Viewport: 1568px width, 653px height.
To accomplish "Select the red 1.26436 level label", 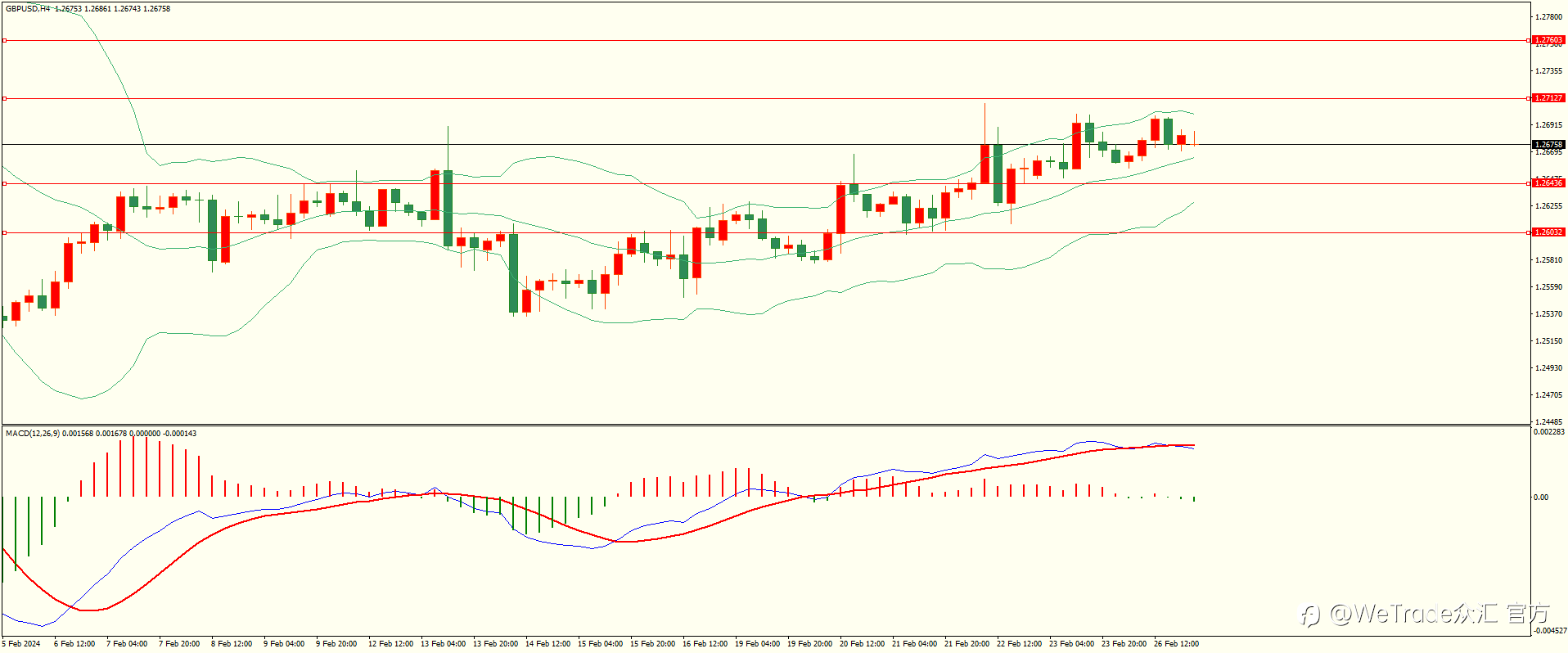I will point(1548,183).
